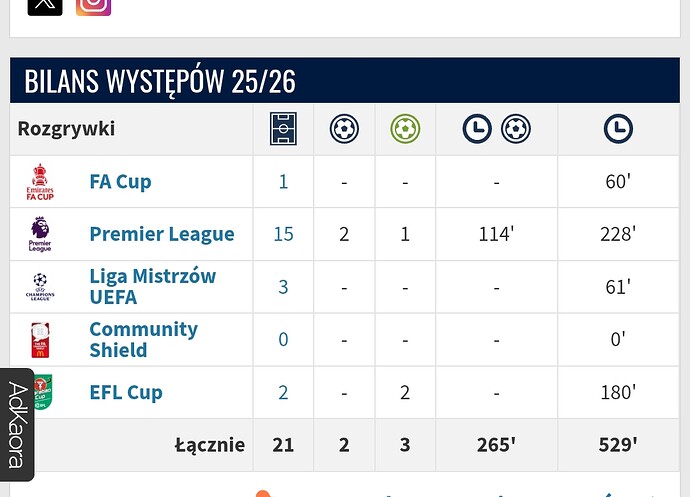Open the Liga Mistrzów UEFA link
The width and height of the screenshot is (690, 497).
coord(152,287)
